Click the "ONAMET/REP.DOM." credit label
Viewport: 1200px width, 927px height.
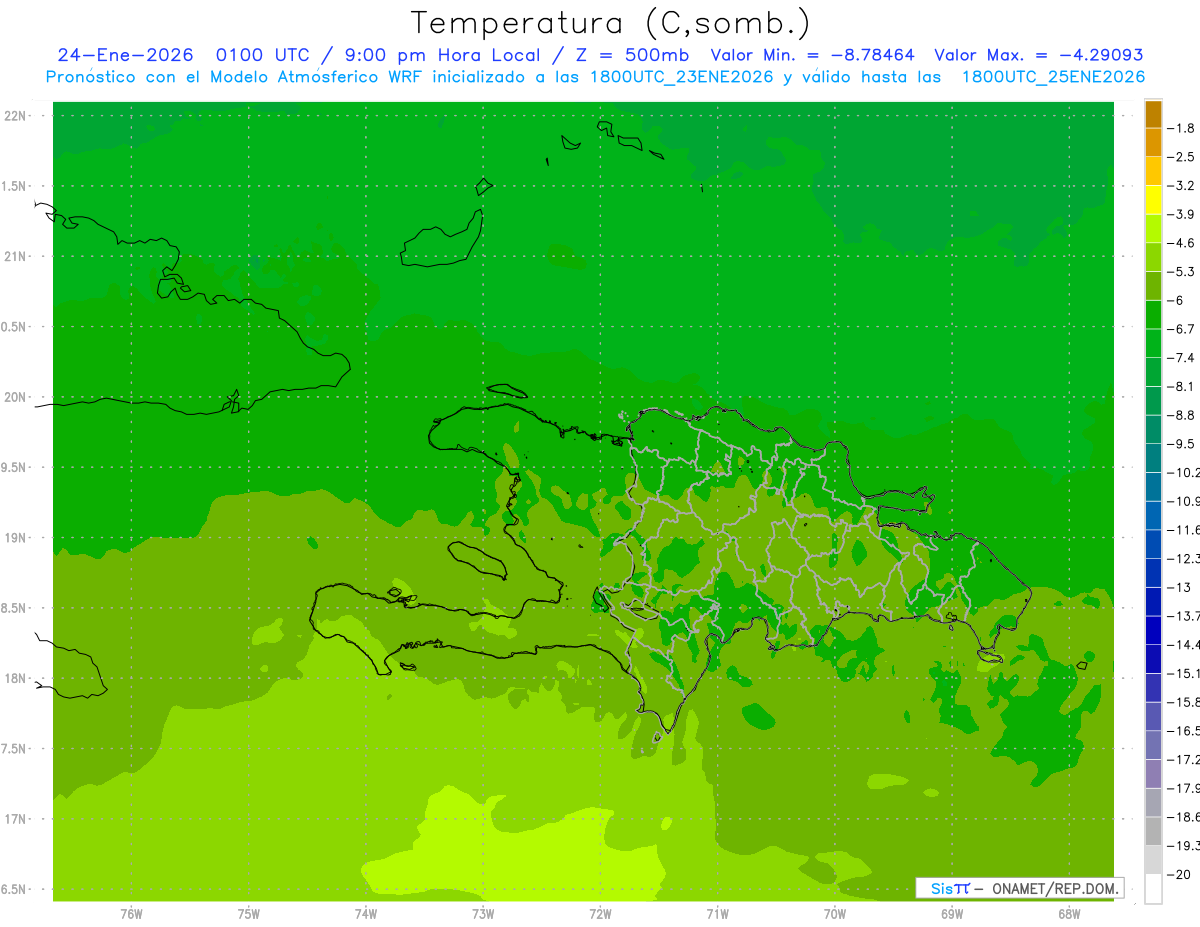click(1056, 888)
